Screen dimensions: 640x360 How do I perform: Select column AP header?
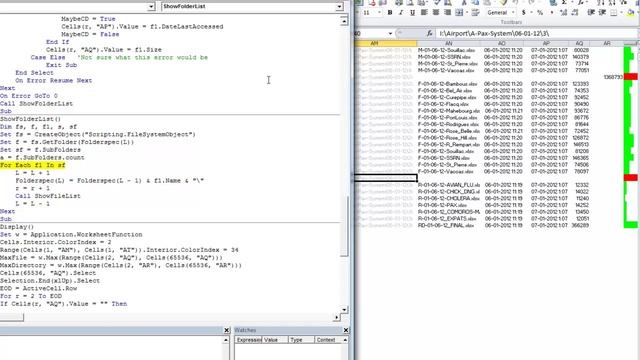546,43
